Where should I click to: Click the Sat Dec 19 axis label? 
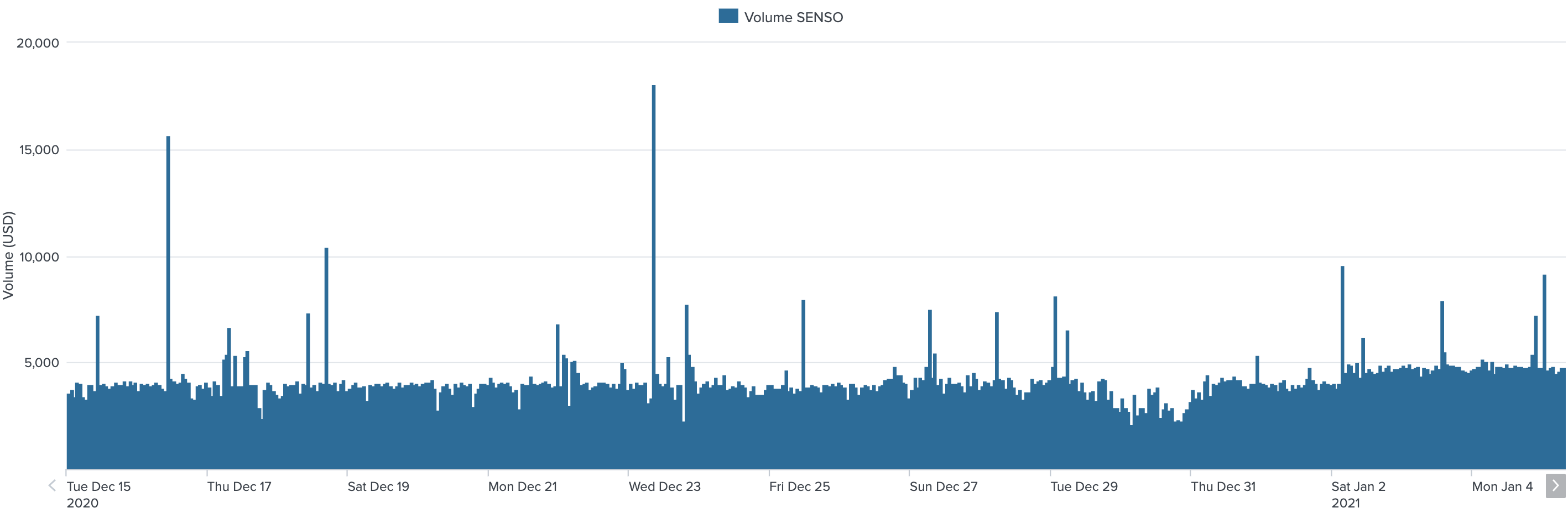378,486
